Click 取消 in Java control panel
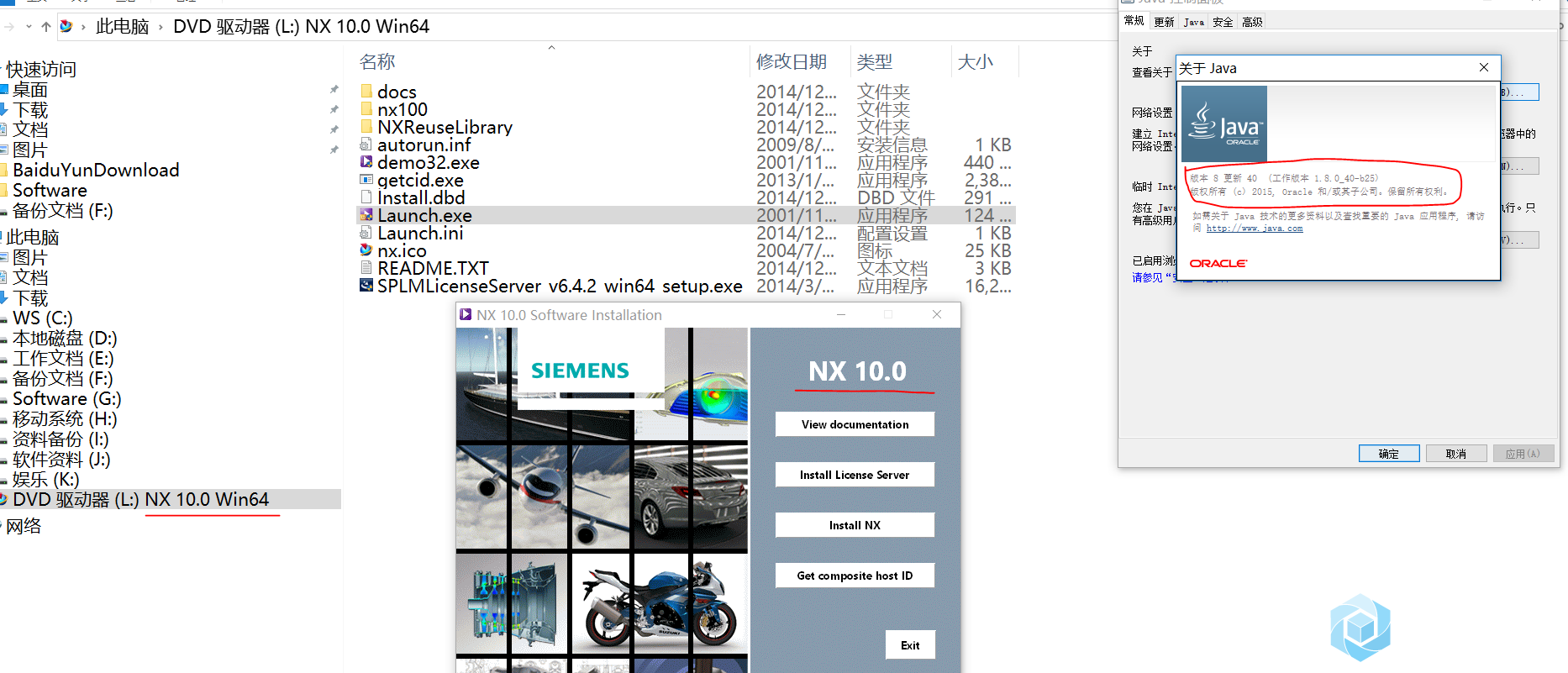Viewport: 1568px width, 673px height. pos(1456,454)
